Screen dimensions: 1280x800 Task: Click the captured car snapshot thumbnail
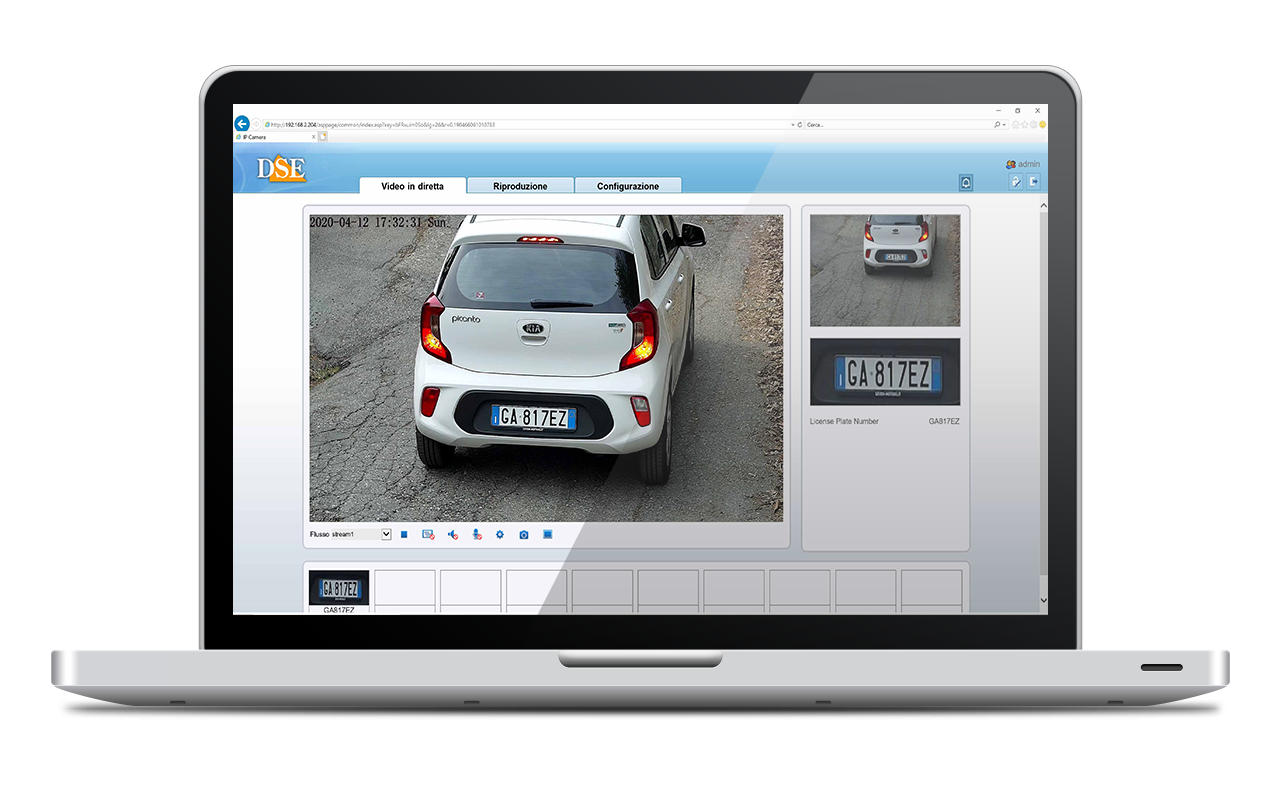pyautogui.click(x=885, y=270)
